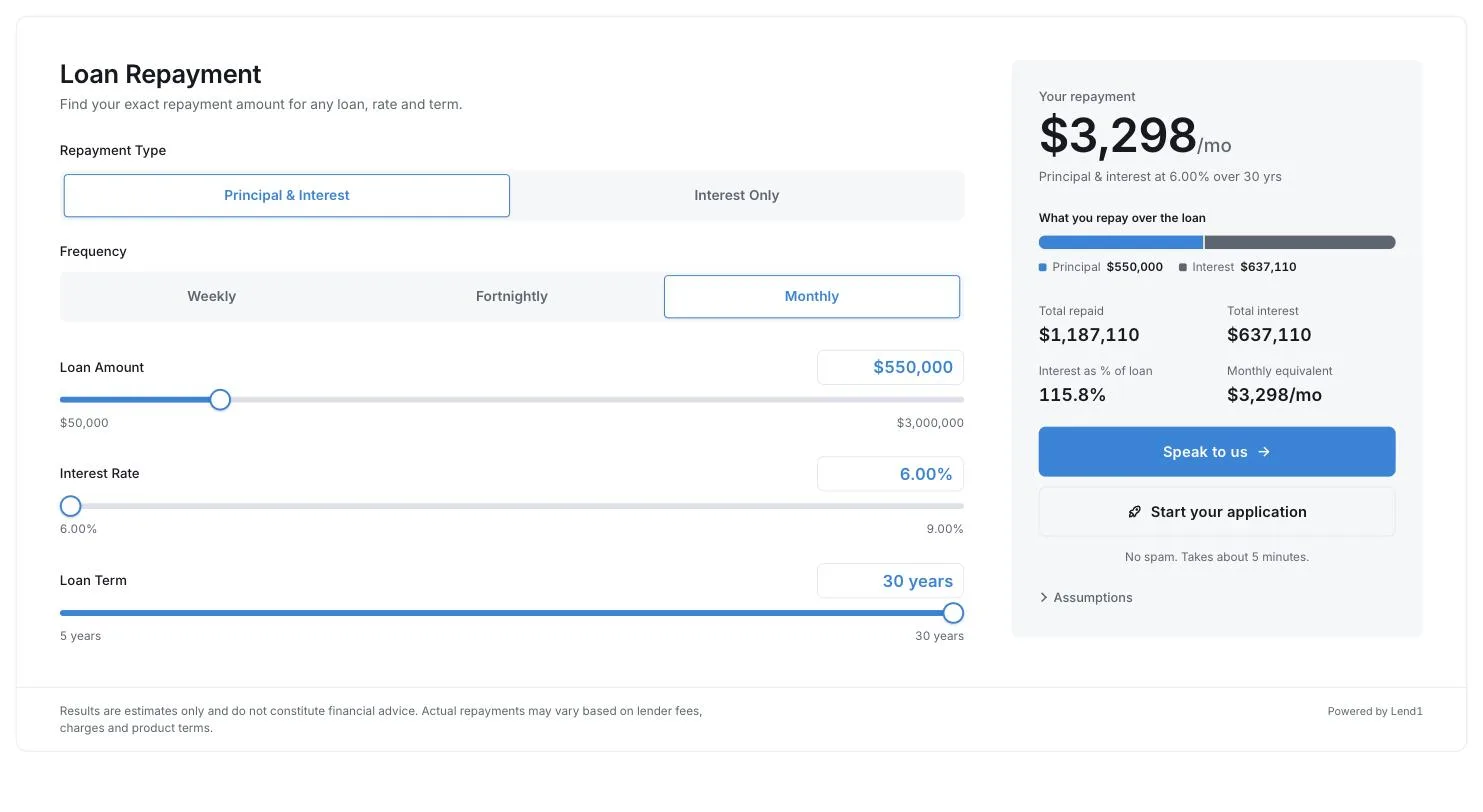Click the grey Interest legend square

(1183, 268)
